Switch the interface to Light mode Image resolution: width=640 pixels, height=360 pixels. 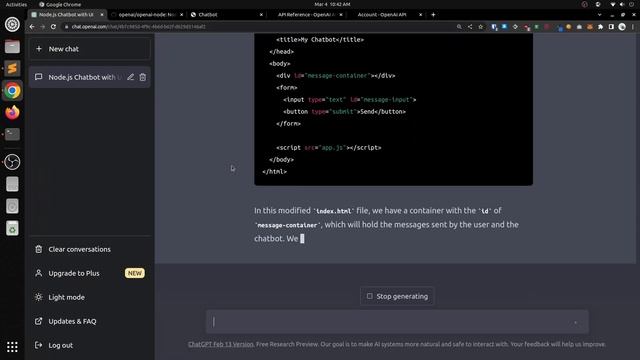click(x=90, y=297)
